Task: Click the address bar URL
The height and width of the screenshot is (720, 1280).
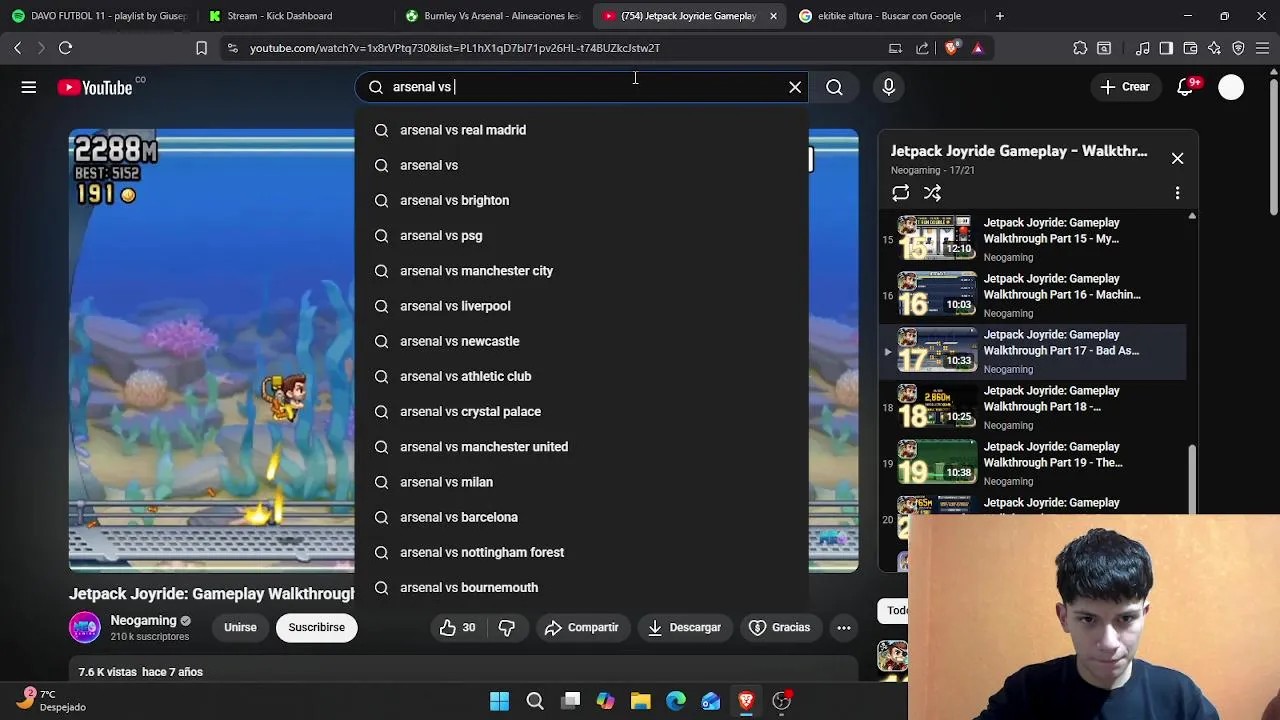Action: [455, 48]
